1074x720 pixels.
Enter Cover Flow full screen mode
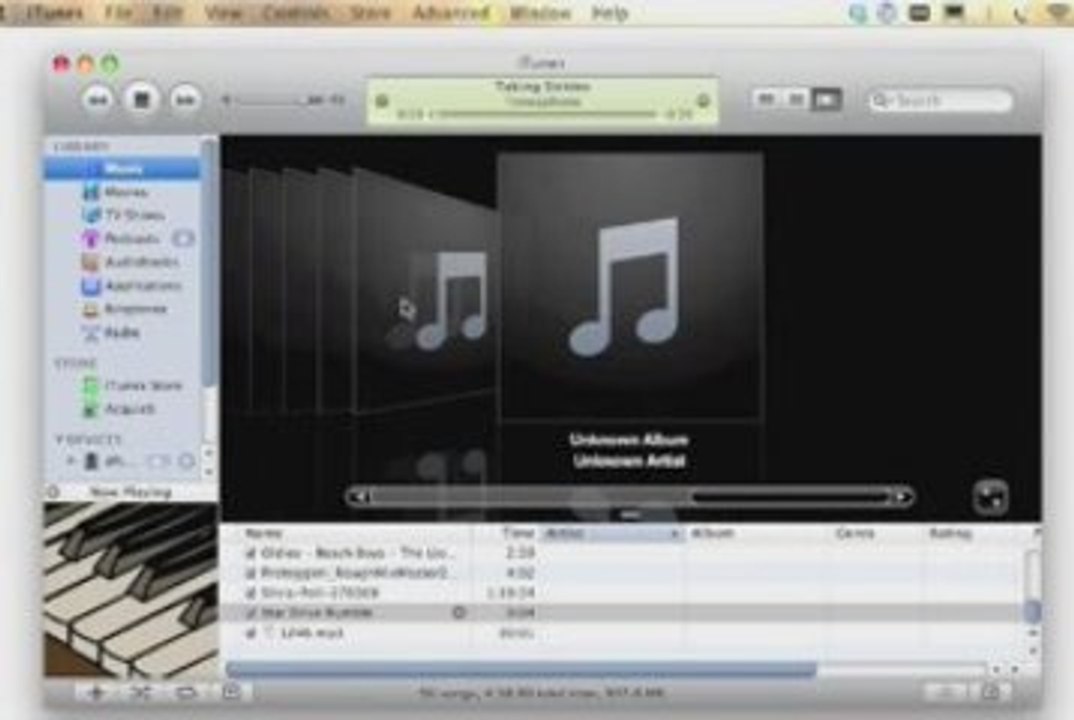pyautogui.click(x=990, y=497)
